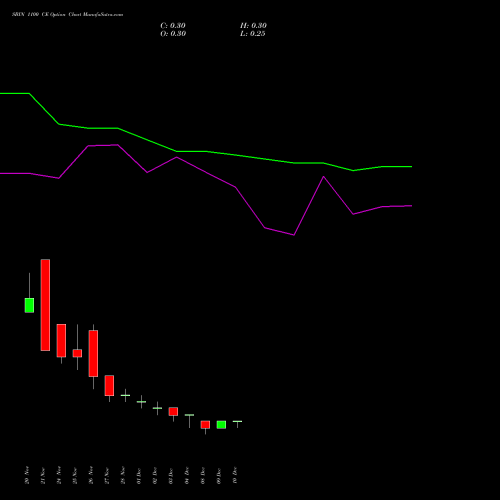Viewport: 500px width, 500px height.
Task: Click the green candle for 20 Nov
Action: pos(29,305)
